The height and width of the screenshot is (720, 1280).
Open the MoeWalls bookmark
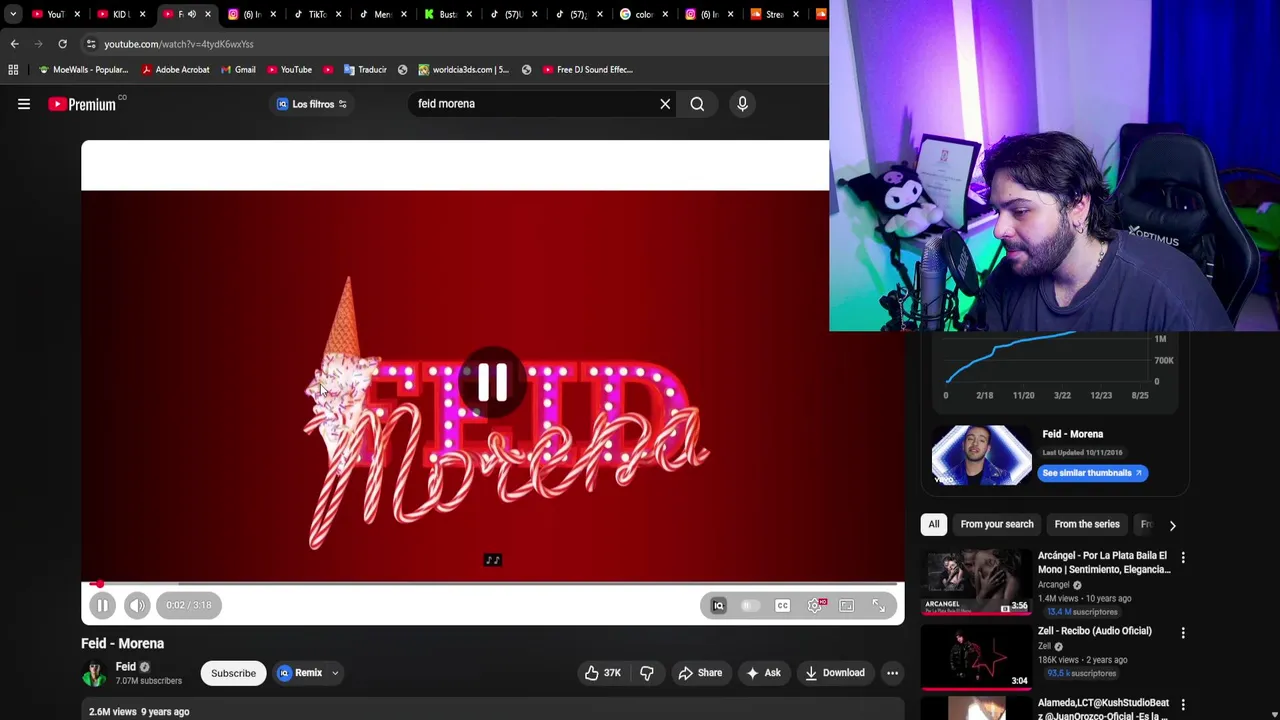click(82, 70)
